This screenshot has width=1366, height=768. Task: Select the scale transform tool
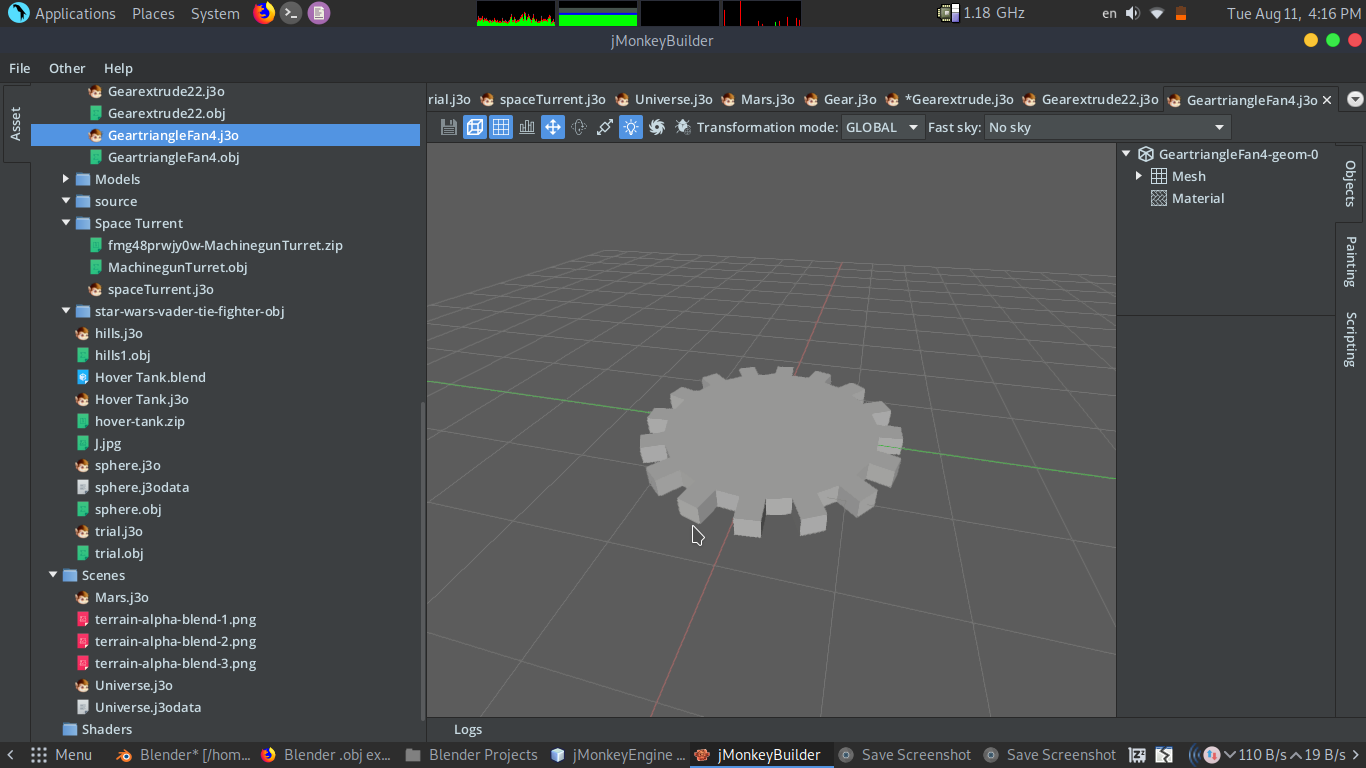click(x=605, y=127)
